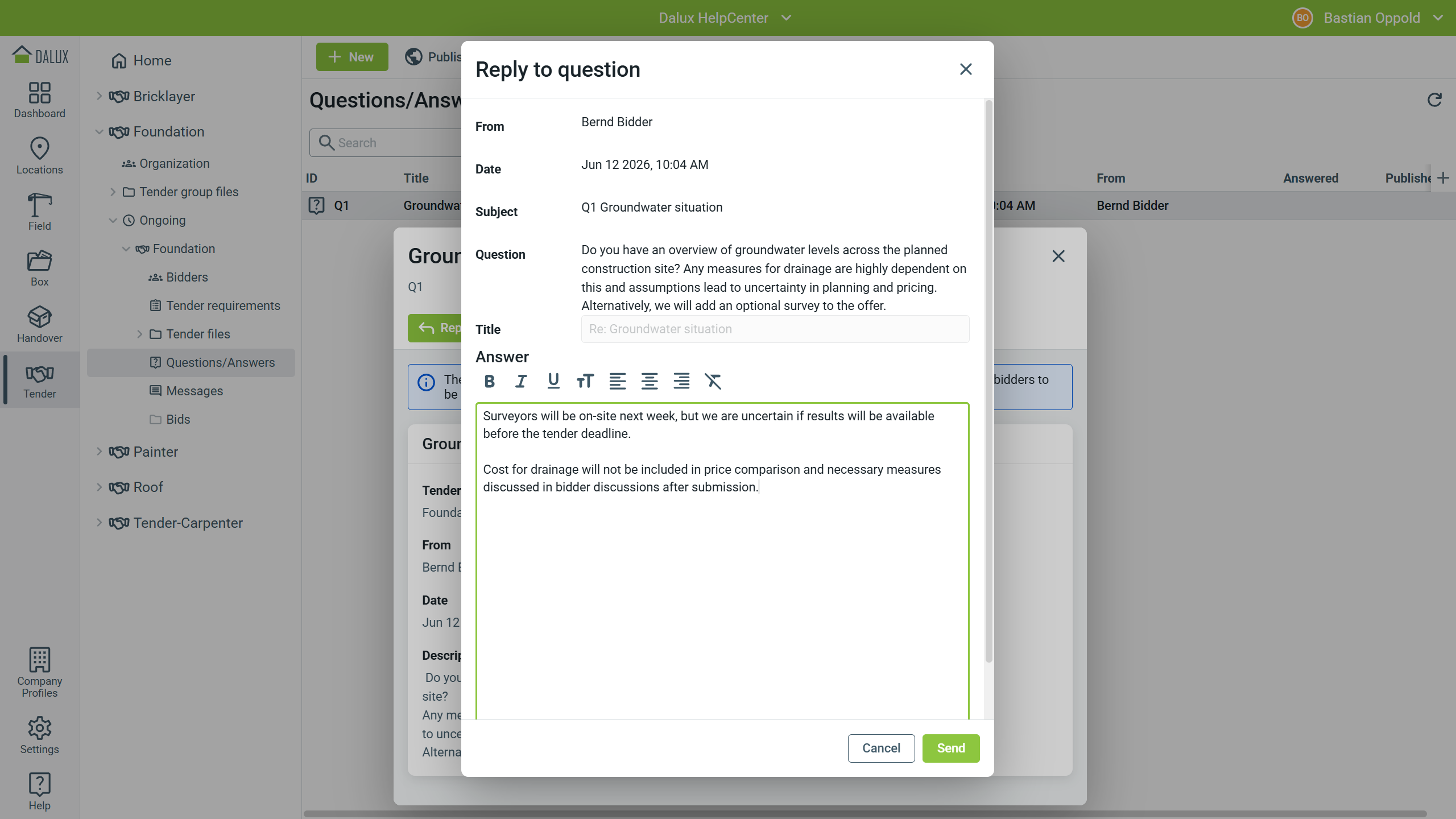Apply italic formatting to the answer

[x=521, y=381]
